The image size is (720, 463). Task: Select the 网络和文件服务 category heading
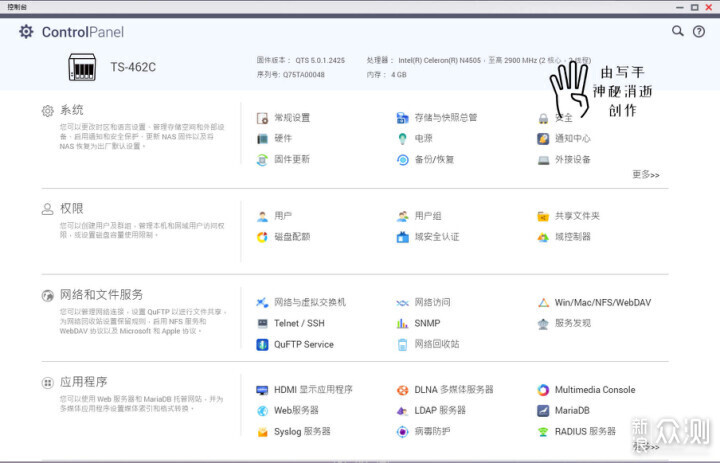(x=101, y=294)
